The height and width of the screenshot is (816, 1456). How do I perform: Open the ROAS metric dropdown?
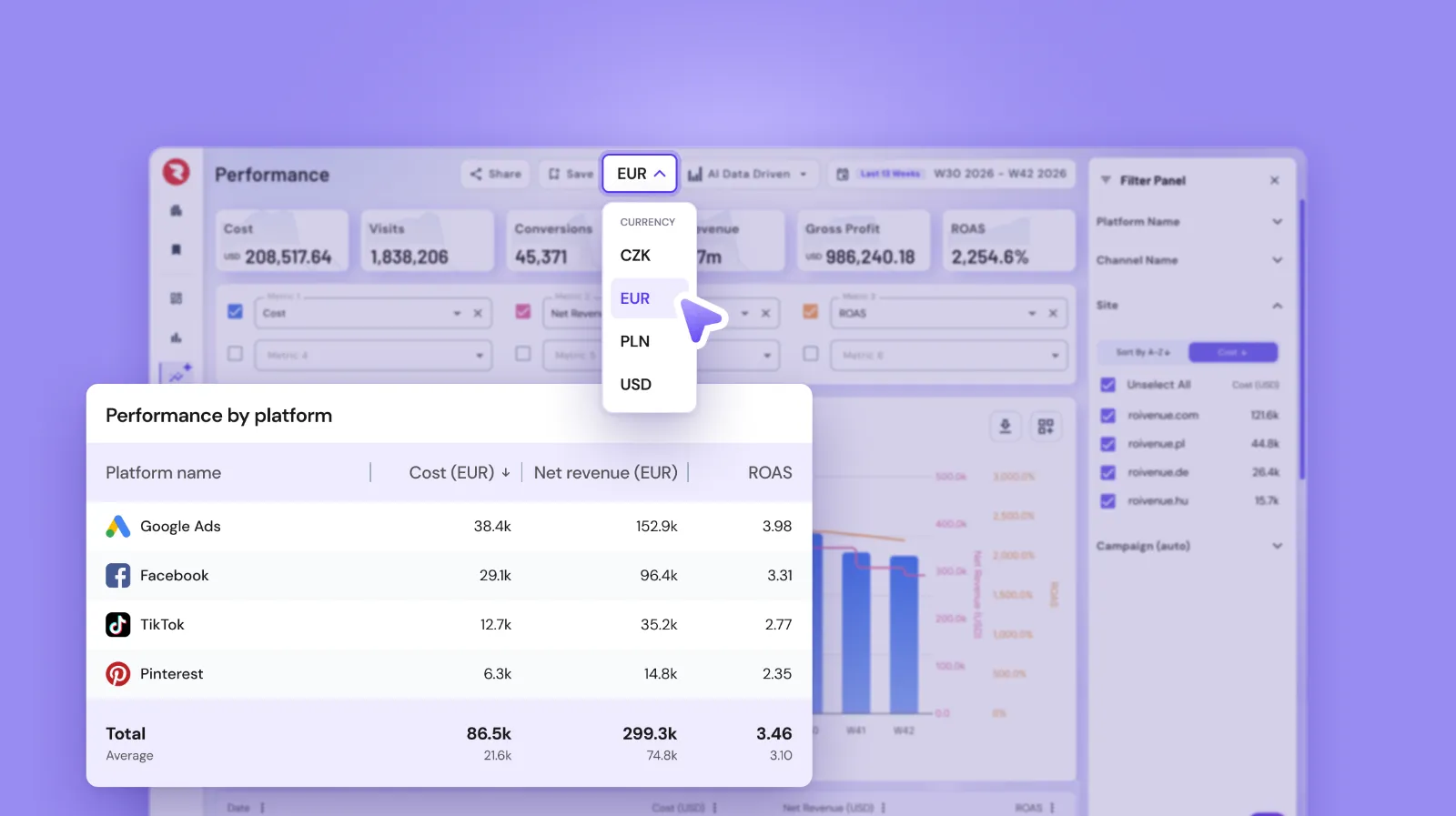[1032, 313]
